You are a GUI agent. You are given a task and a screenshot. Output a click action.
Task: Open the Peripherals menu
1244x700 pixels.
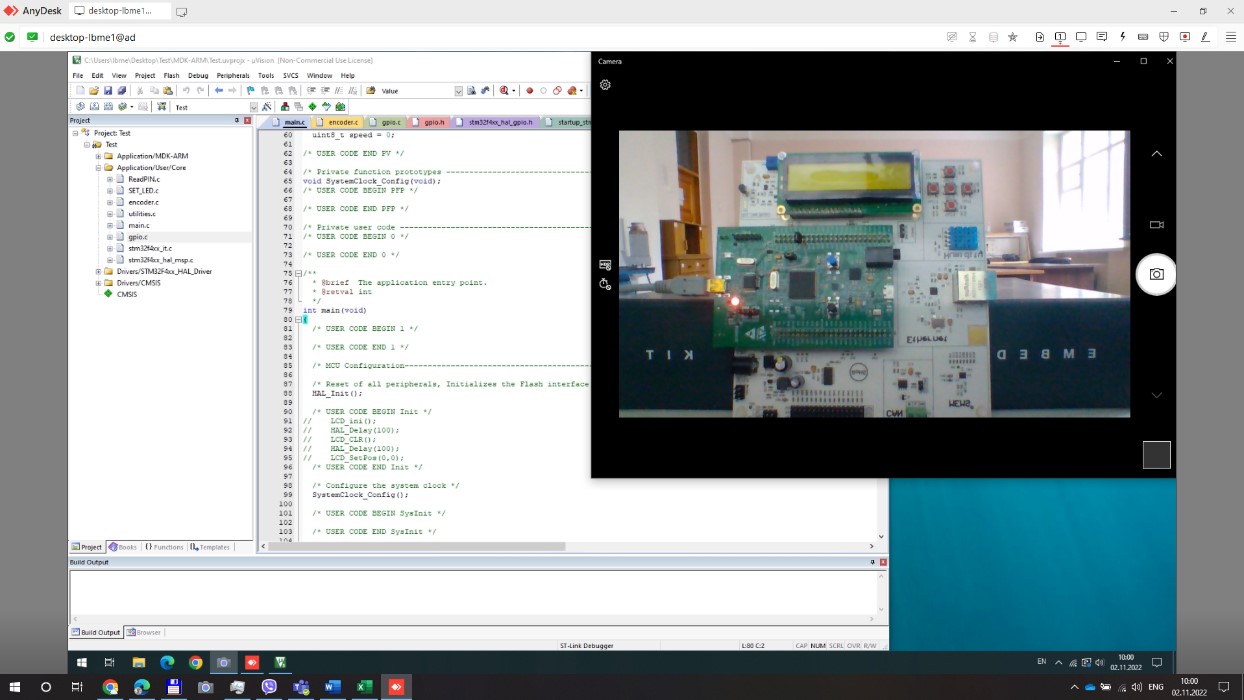(x=233, y=75)
